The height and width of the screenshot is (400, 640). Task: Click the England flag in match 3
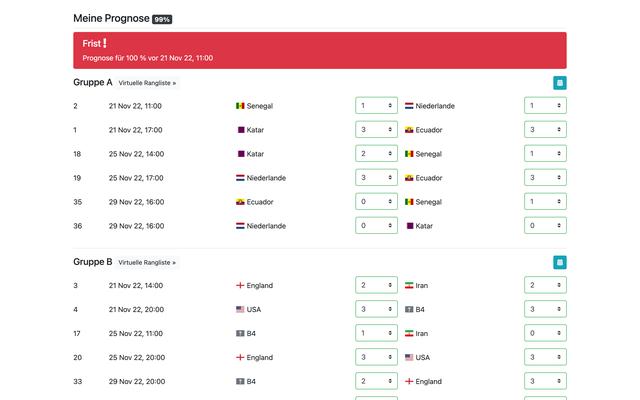(240, 286)
